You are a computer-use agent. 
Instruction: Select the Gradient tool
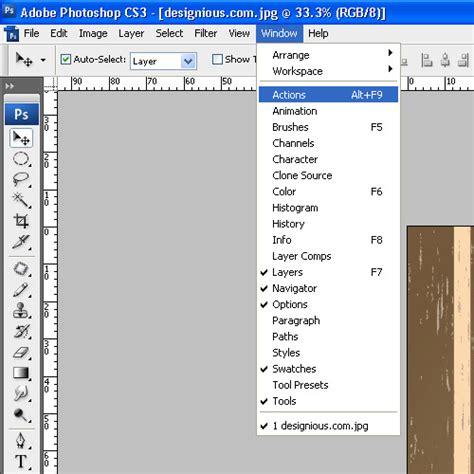pos(21,373)
